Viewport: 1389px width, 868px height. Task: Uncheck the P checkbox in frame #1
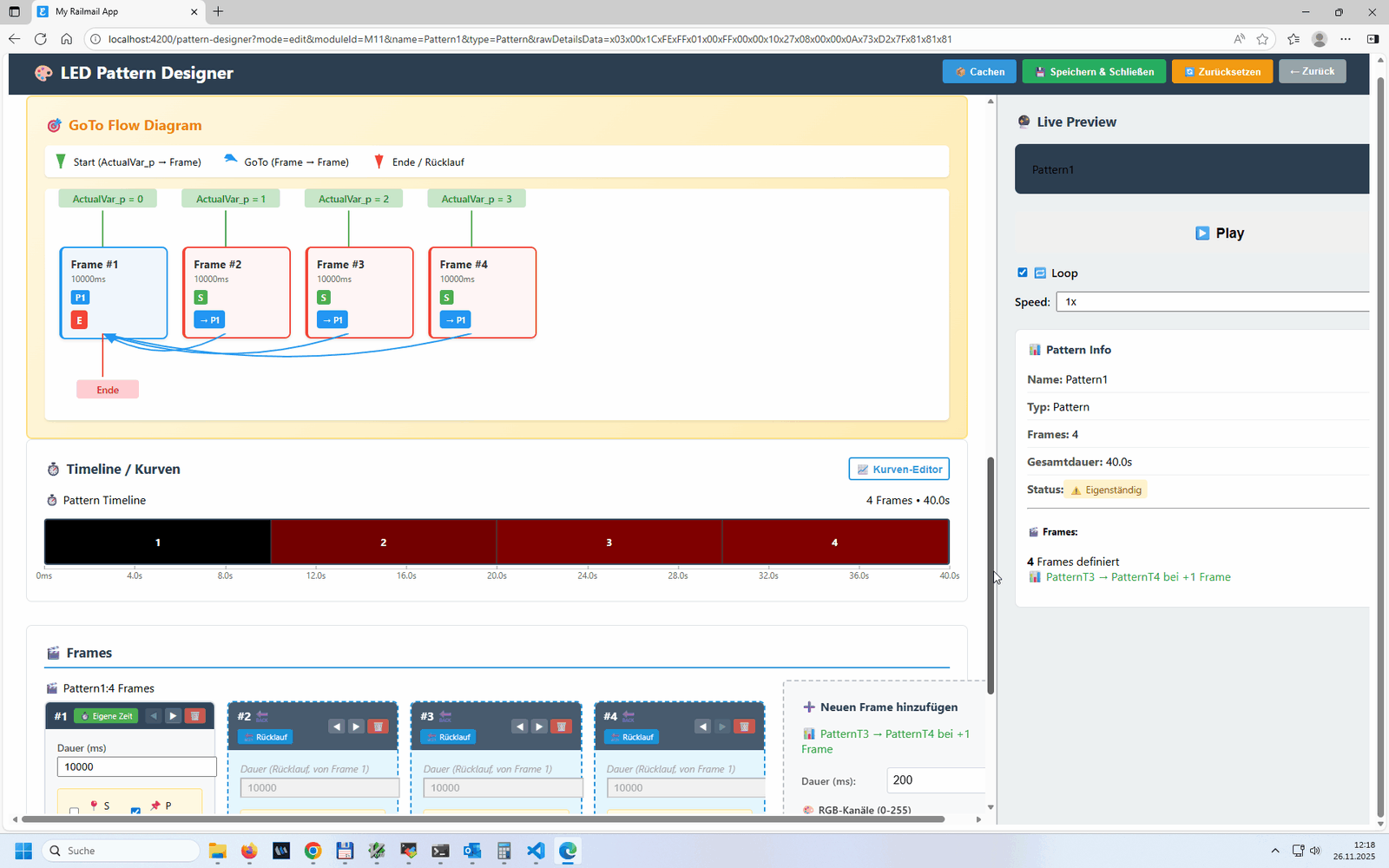coord(135,811)
